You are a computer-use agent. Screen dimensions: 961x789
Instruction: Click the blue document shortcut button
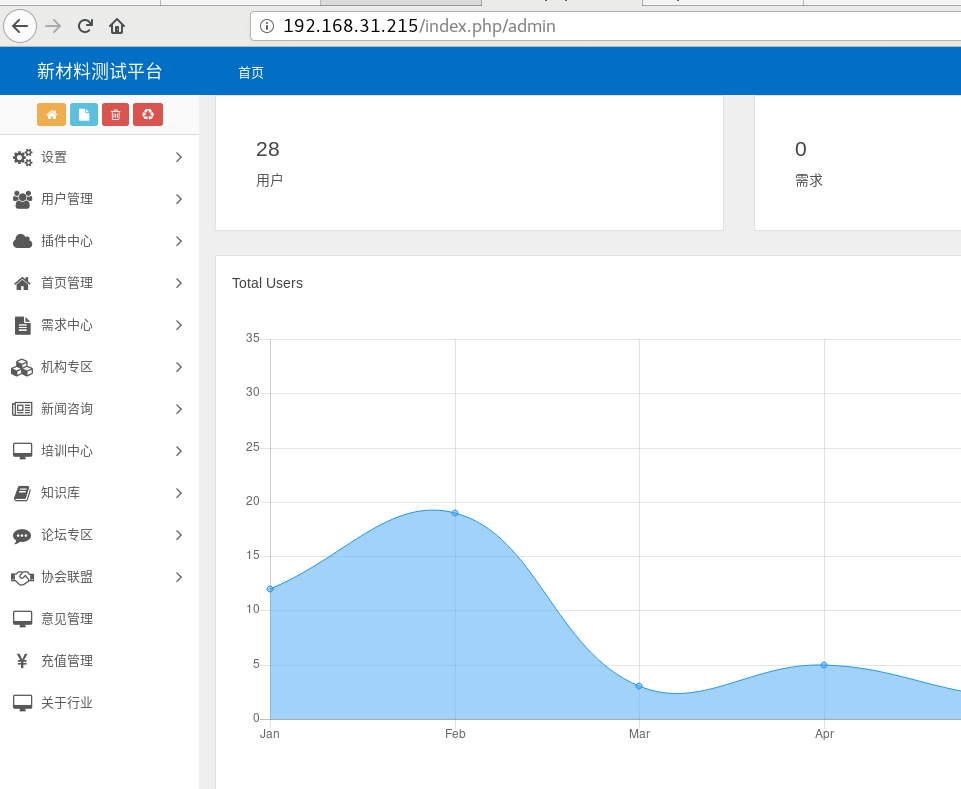pyautogui.click(x=84, y=115)
